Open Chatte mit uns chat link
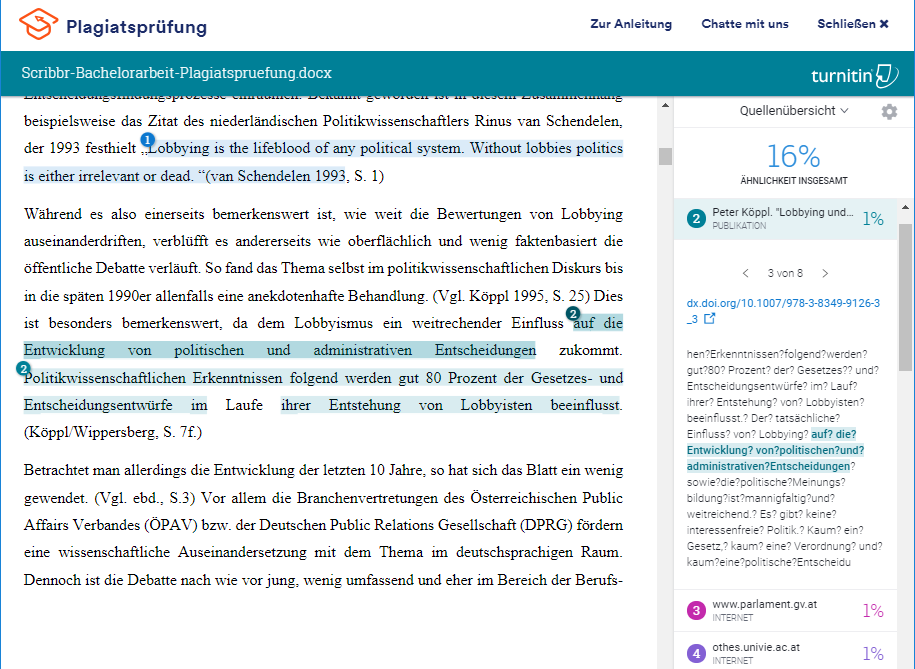The image size is (915, 669). coord(745,24)
